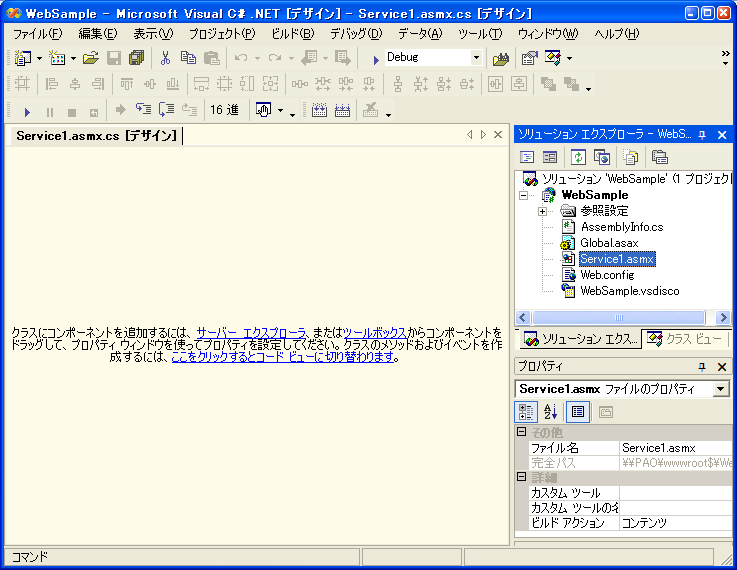Click the View Code icon in Solution Explorer
The width and height of the screenshot is (737, 570).
pyautogui.click(x=527, y=157)
